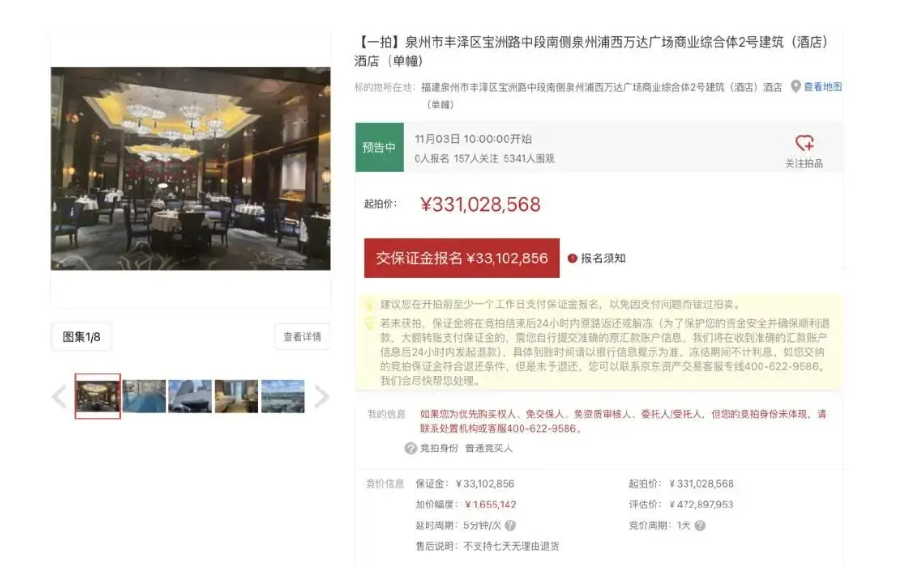Select the second swimming pool thumbnail
The width and height of the screenshot is (902, 575).
point(144,396)
